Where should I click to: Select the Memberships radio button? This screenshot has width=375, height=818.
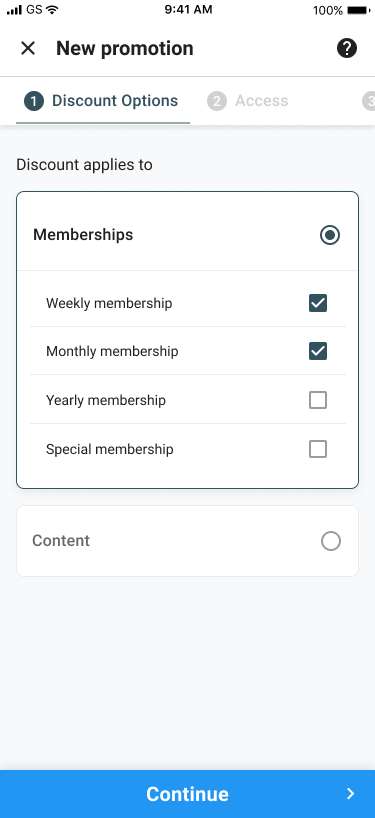(x=330, y=235)
